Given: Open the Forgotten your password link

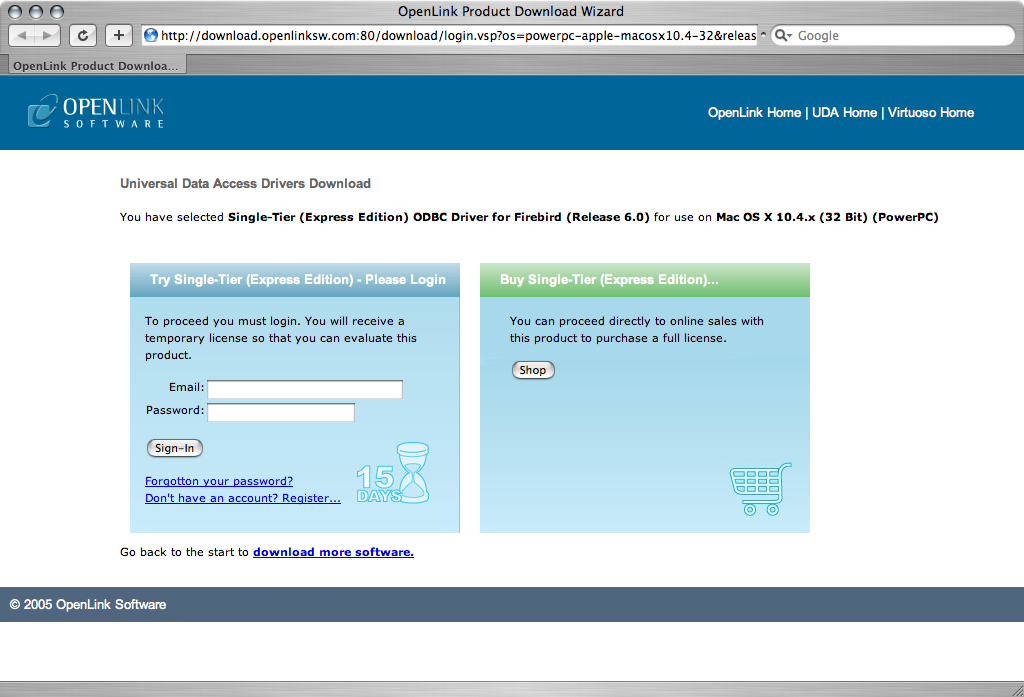Looking at the screenshot, I should (219, 481).
